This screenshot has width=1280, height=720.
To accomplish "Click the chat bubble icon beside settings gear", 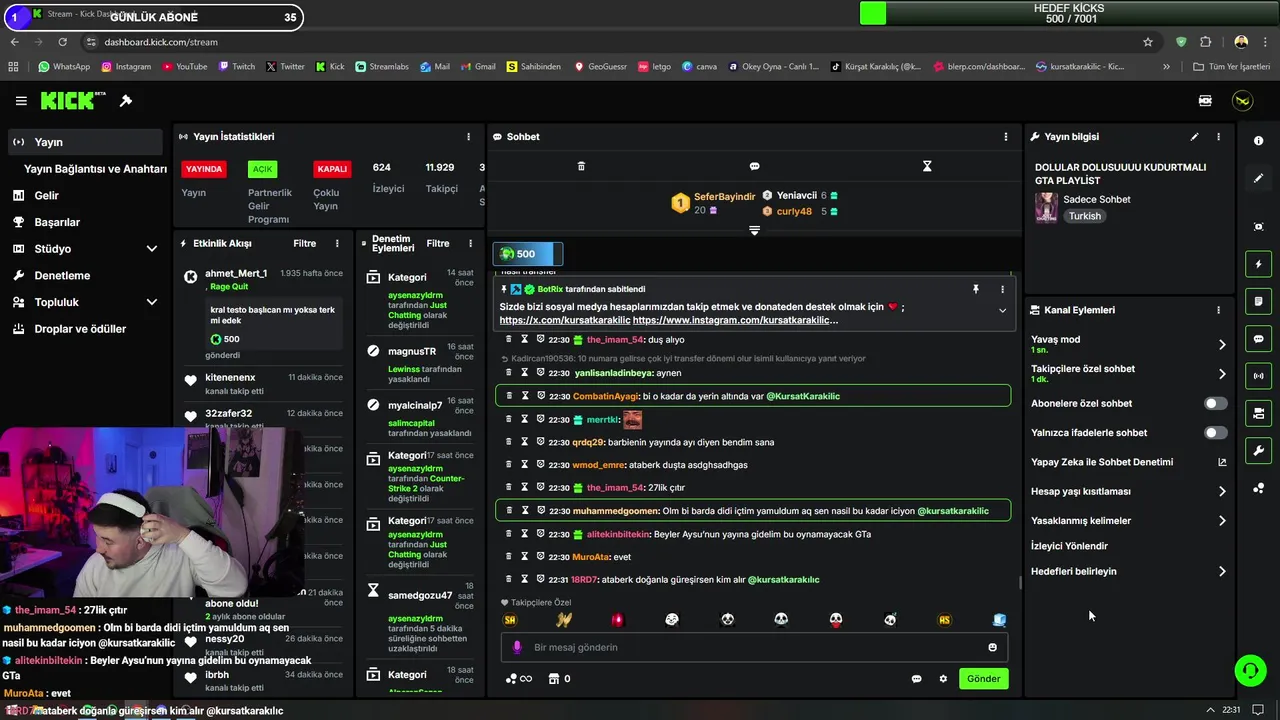I will [x=916, y=679].
